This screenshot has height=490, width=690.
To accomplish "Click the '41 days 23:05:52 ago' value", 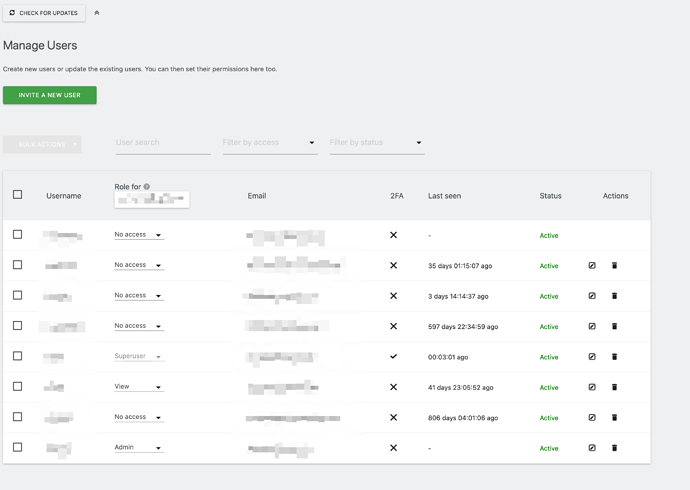I will [x=461, y=388].
